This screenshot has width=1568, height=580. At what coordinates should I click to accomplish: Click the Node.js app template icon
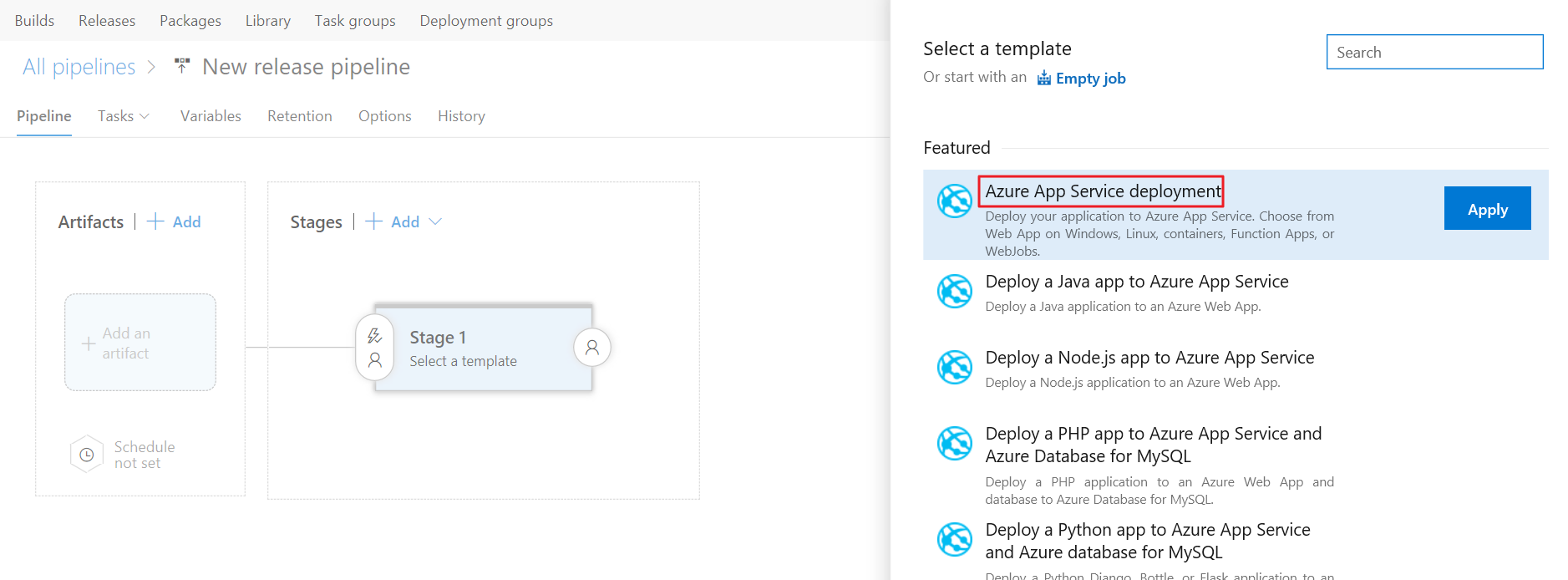[x=954, y=368]
